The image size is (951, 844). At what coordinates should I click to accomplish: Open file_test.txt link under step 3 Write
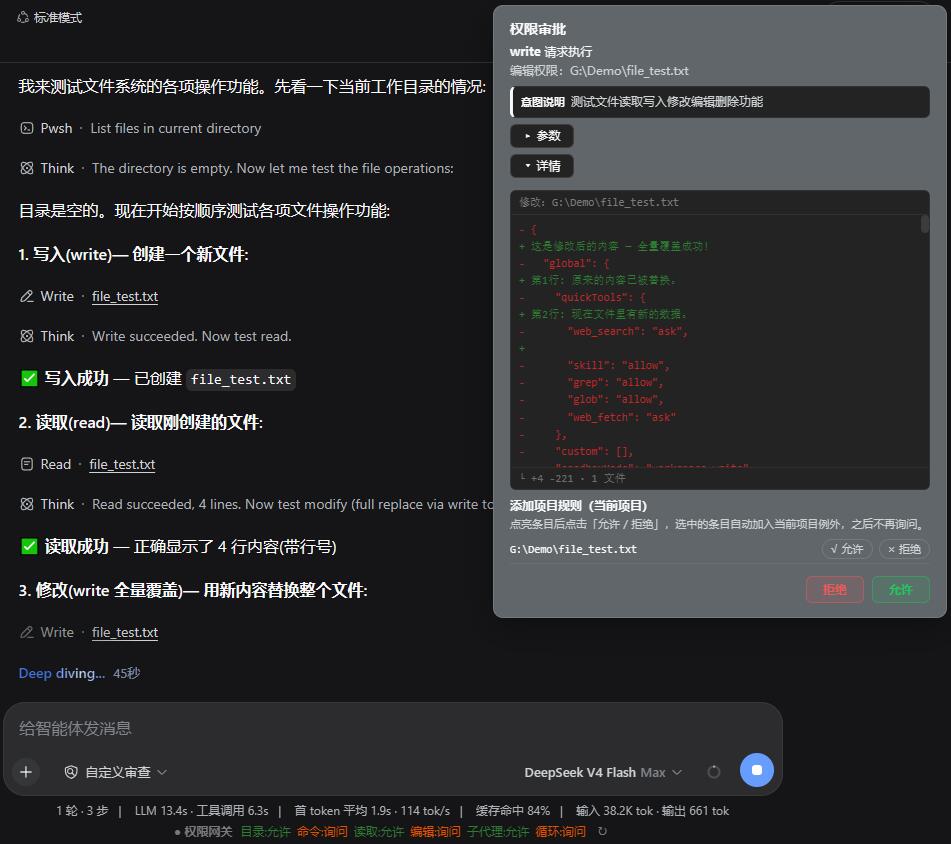coord(125,632)
